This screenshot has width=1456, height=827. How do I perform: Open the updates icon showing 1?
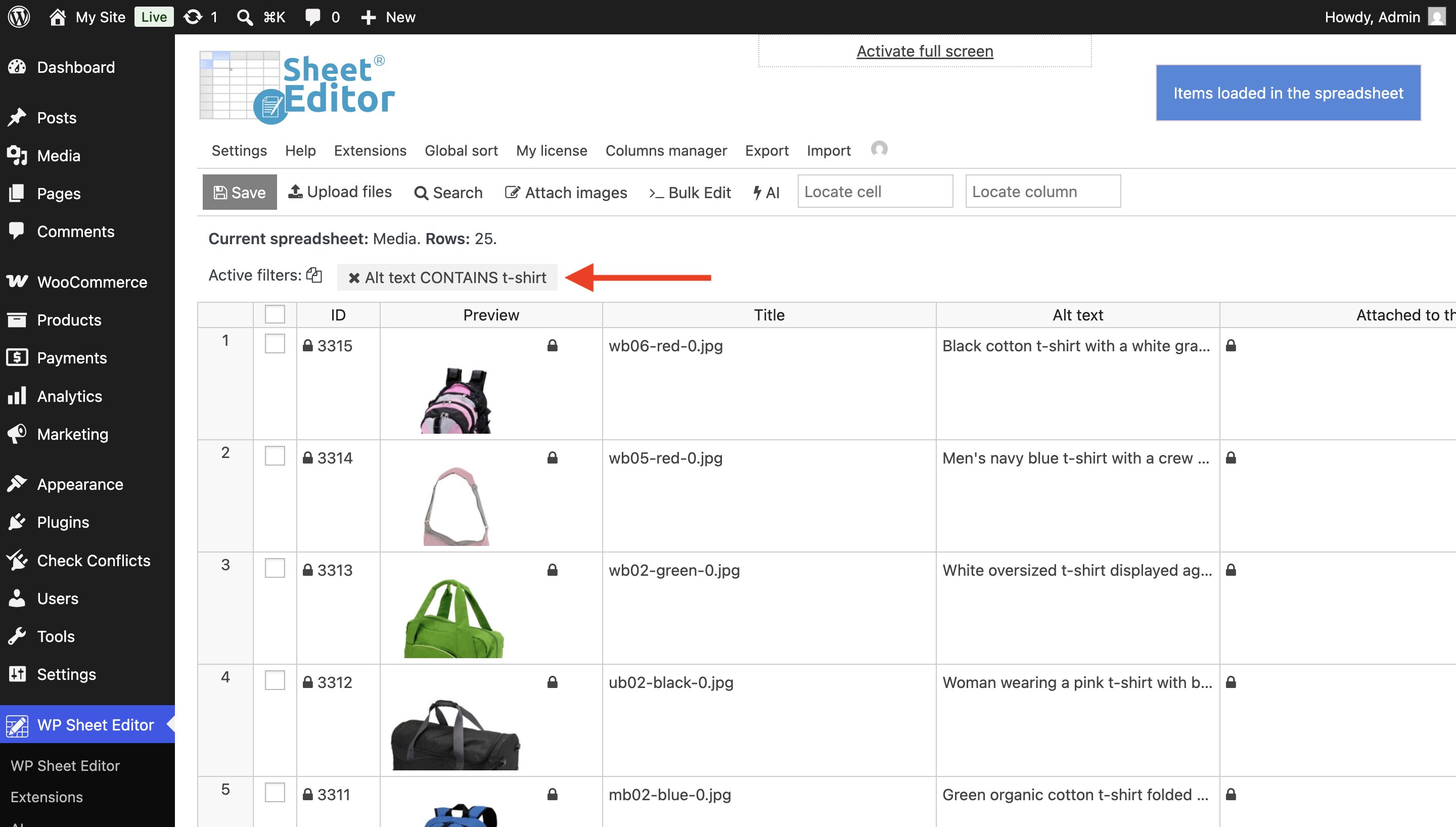tap(193, 17)
